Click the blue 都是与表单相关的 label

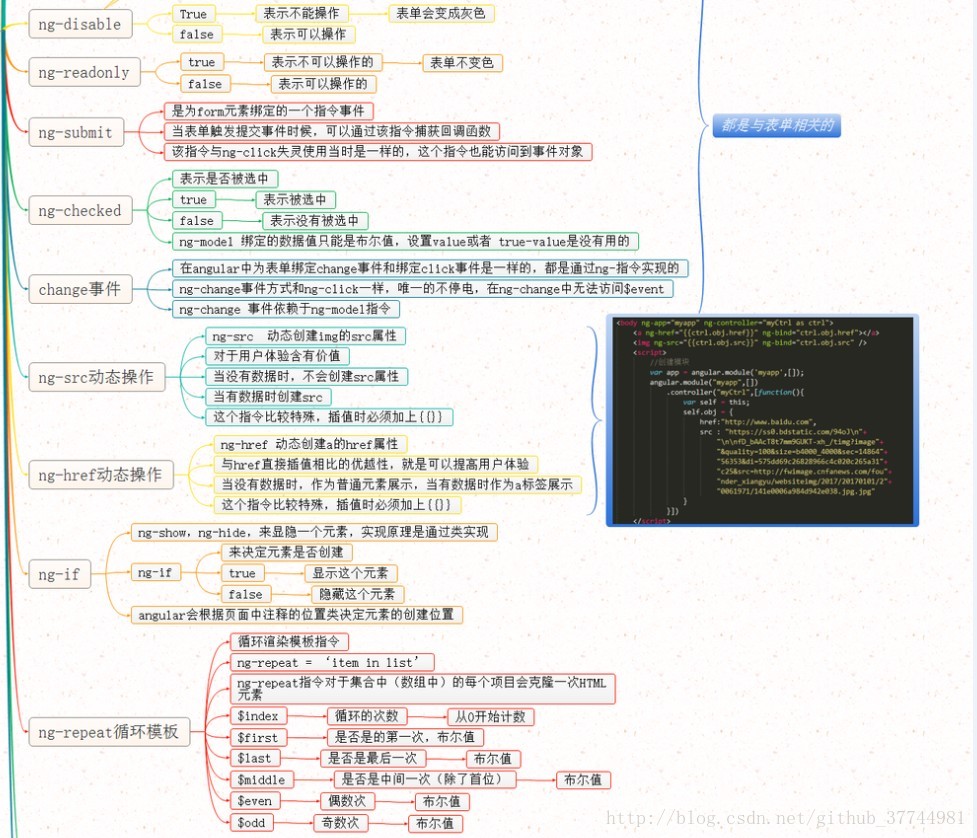coord(777,125)
